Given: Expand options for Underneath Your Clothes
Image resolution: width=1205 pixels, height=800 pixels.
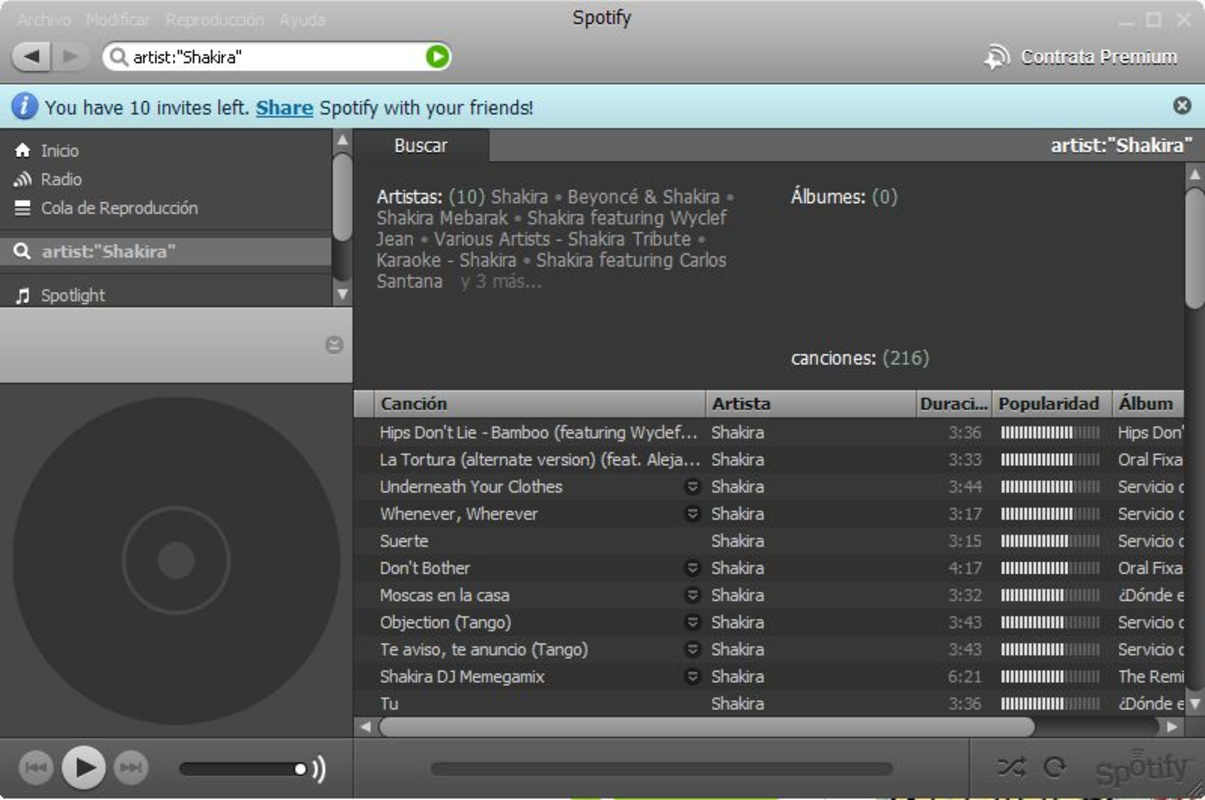Looking at the screenshot, I should point(690,486).
